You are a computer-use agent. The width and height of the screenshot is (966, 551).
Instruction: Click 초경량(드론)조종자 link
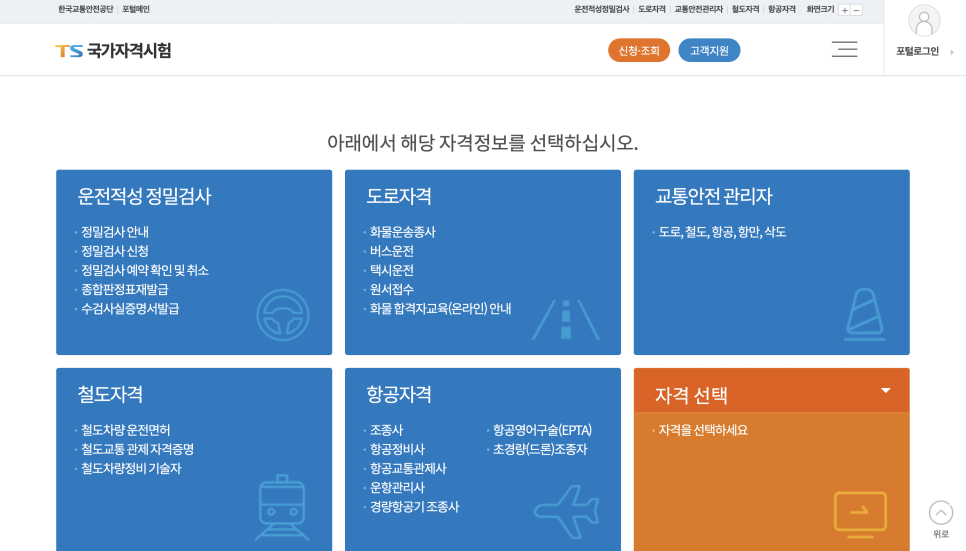click(x=540, y=449)
